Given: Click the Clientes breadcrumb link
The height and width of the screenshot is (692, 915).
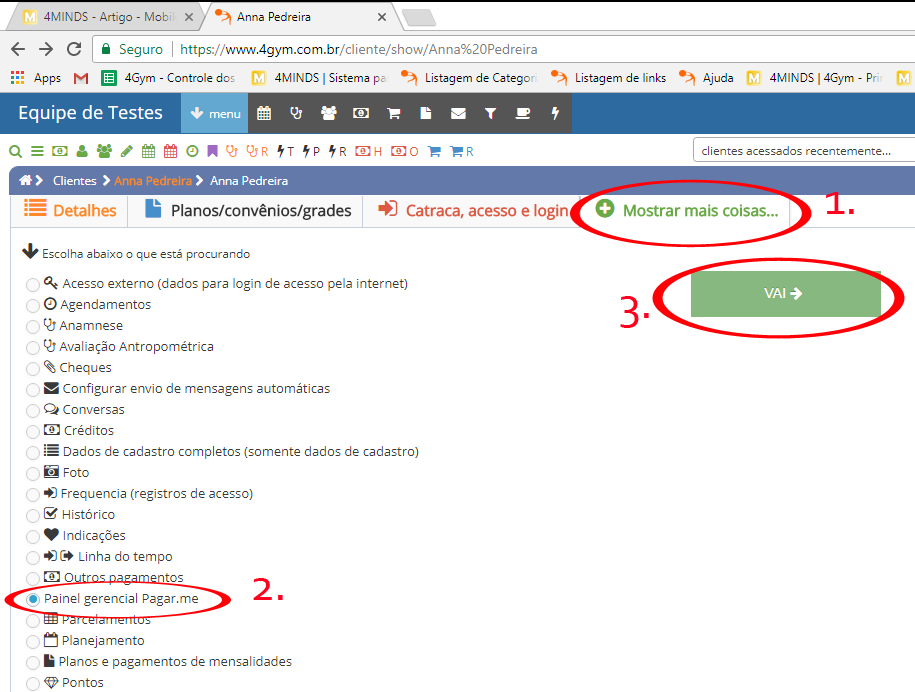Looking at the screenshot, I should tap(75, 181).
